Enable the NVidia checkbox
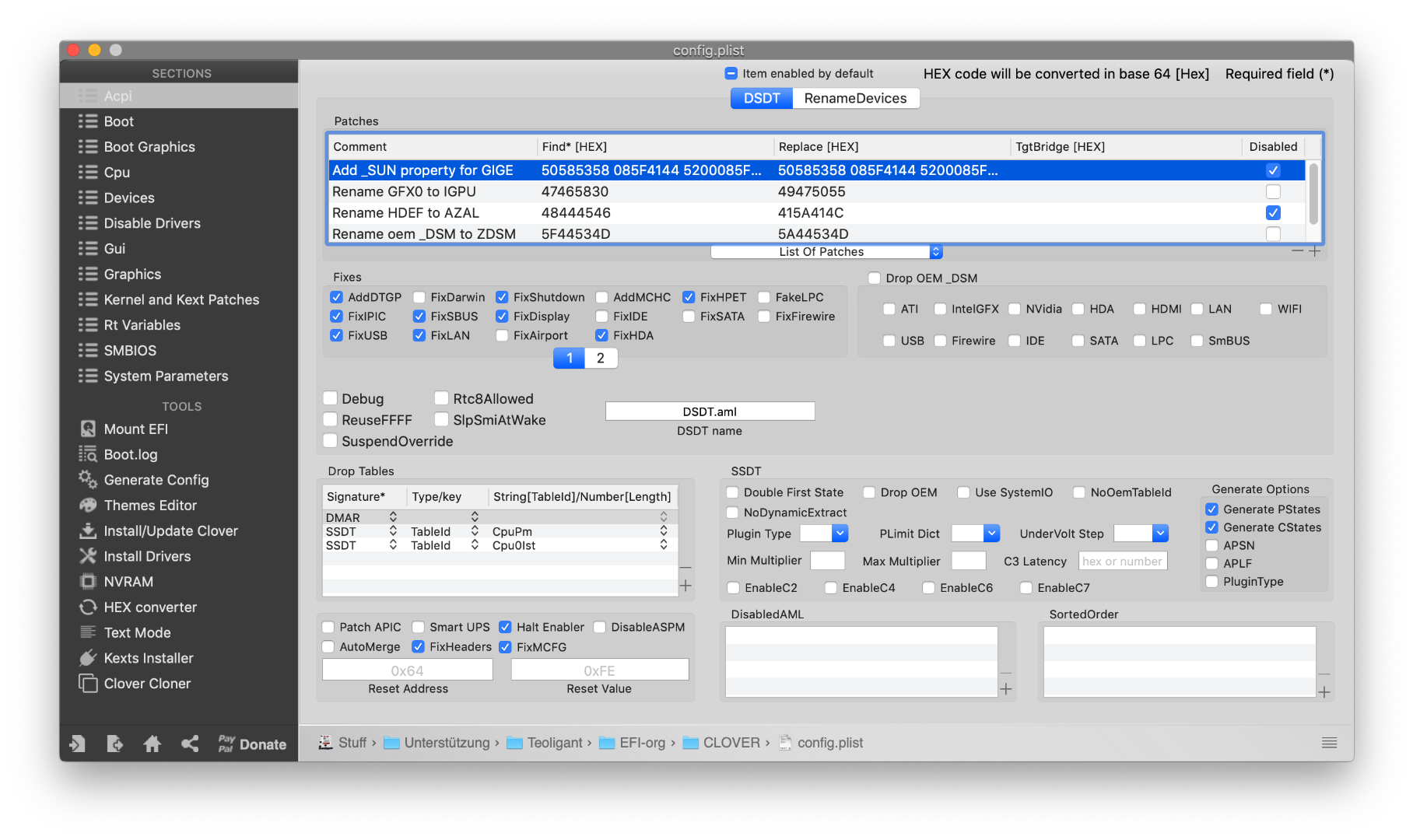 click(x=1015, y=309)
